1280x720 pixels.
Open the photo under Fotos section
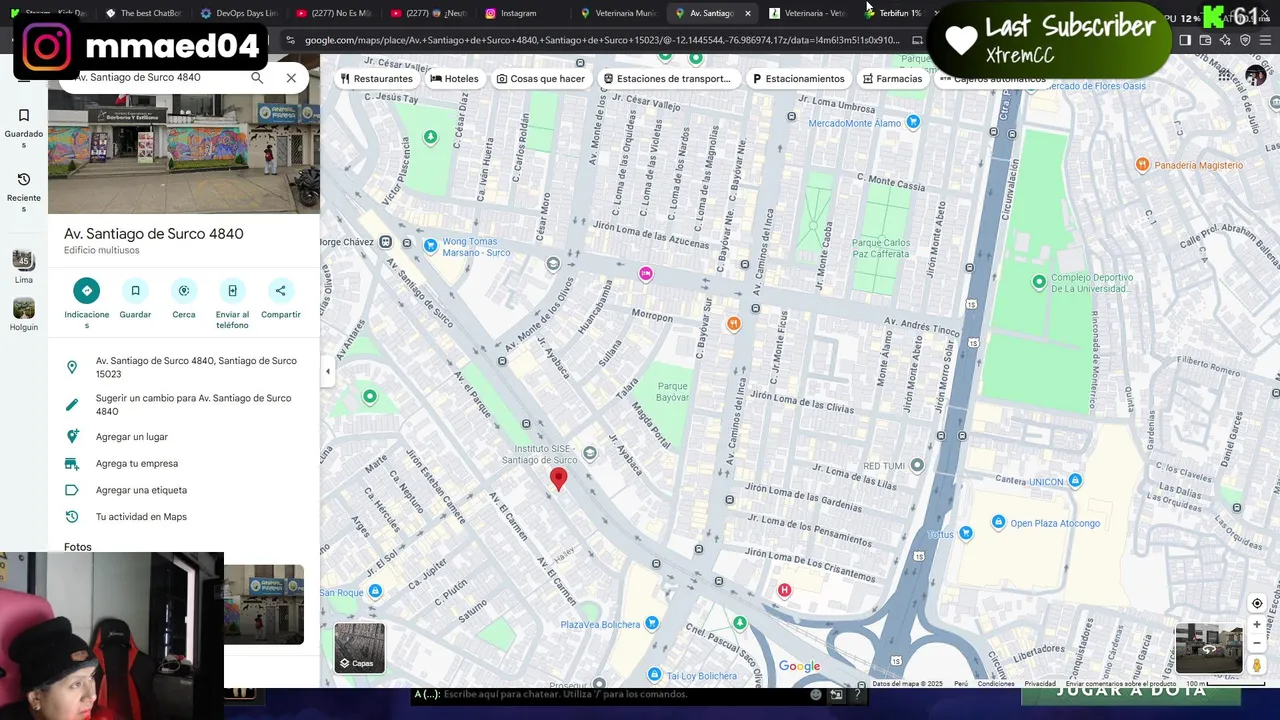click(x=263, y=604)
